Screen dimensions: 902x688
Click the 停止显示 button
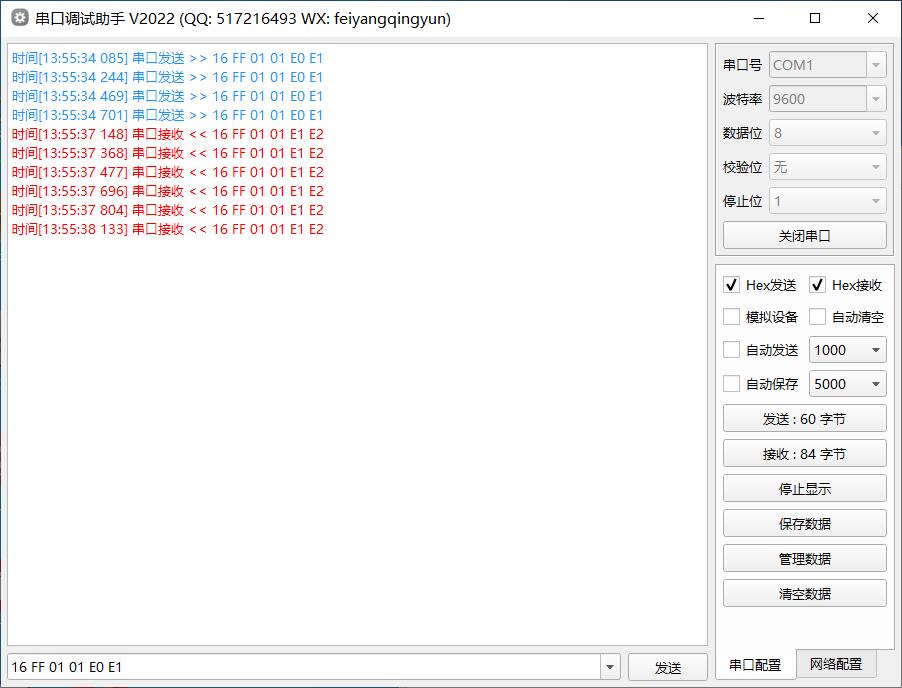coord(804,489)
